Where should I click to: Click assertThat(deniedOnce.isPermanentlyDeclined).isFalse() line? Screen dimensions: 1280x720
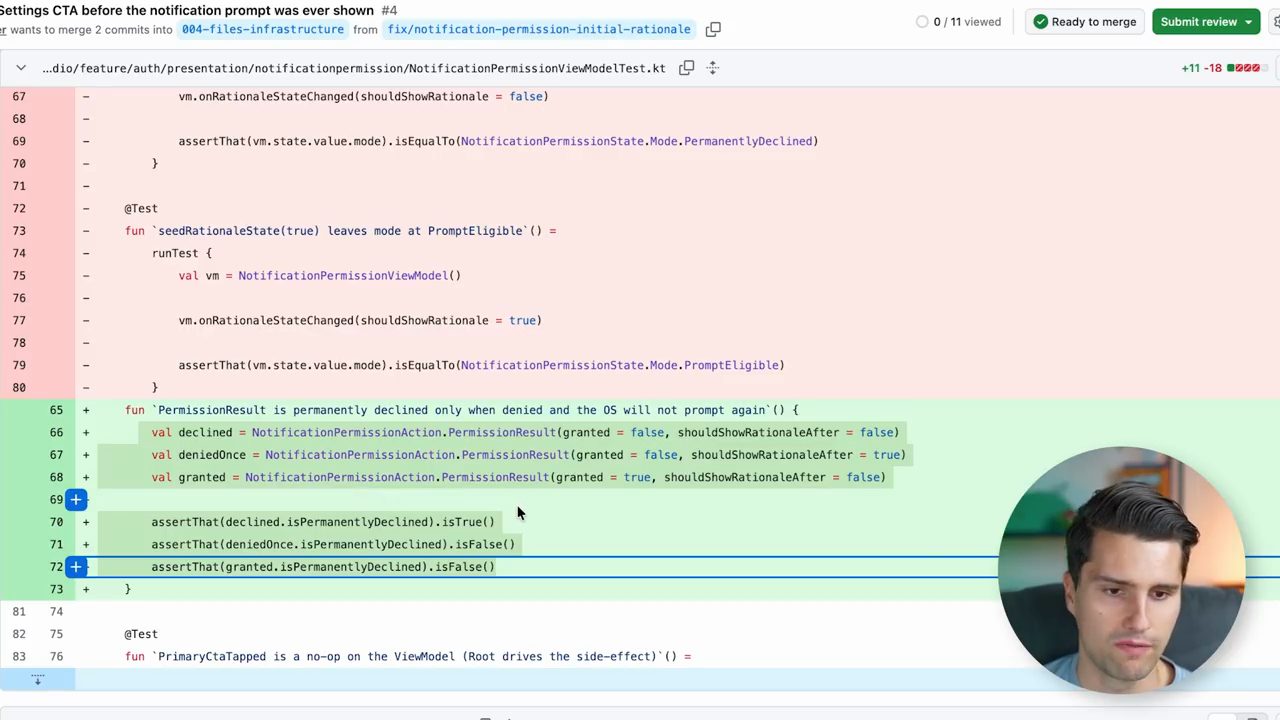point(333,544)
